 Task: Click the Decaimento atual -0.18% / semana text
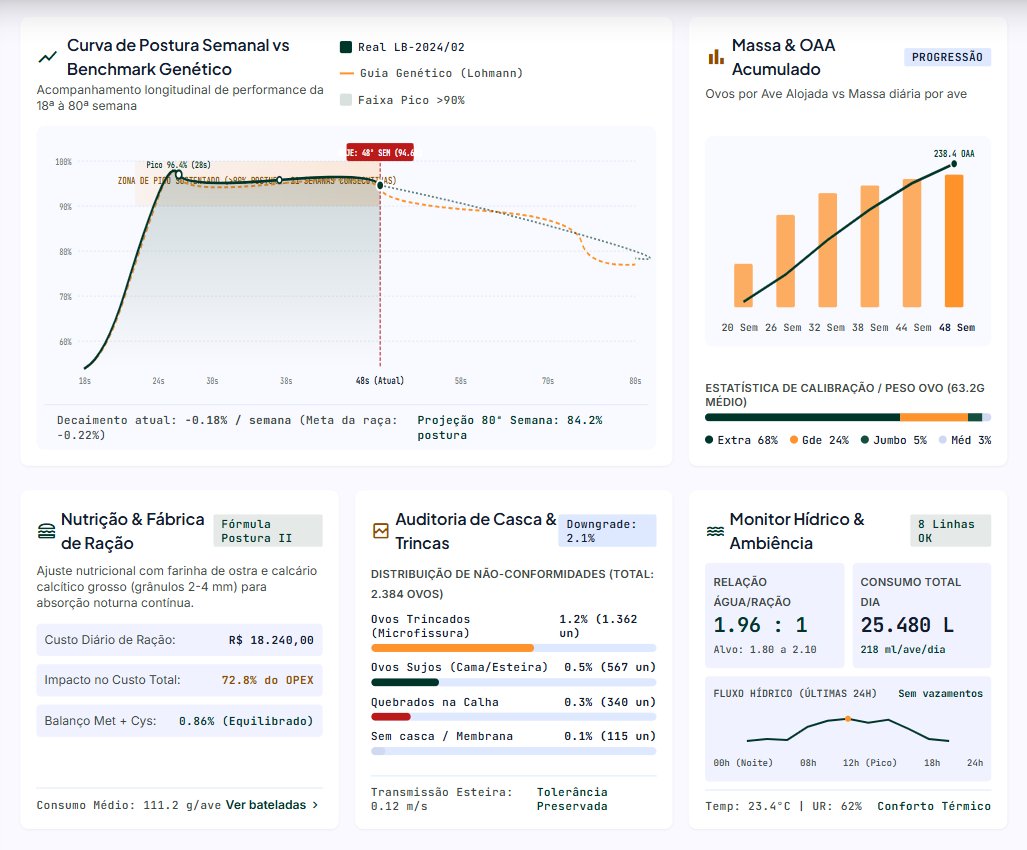pyautogui.click(x=227, y=428)
